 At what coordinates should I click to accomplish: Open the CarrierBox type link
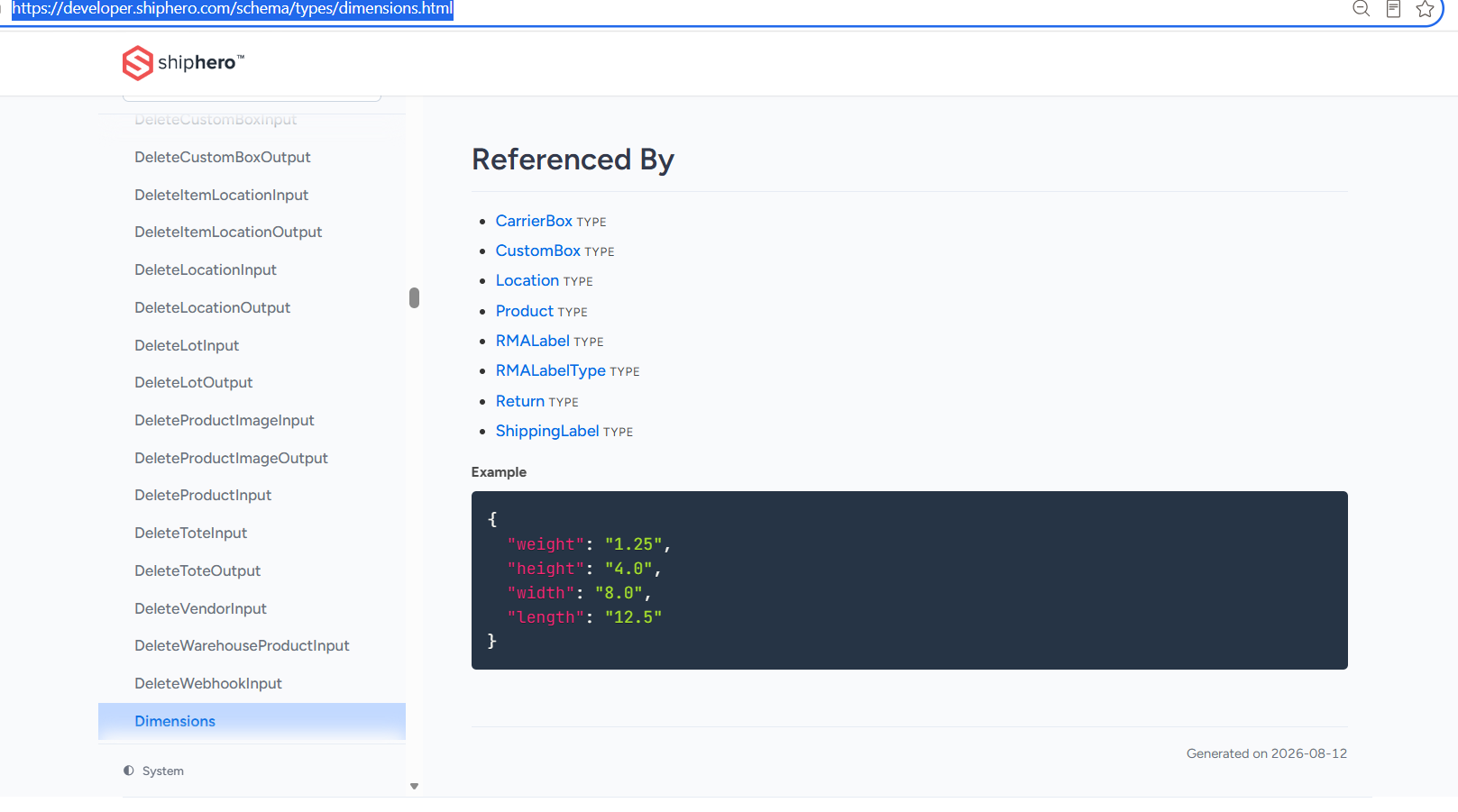coord(534,221)
